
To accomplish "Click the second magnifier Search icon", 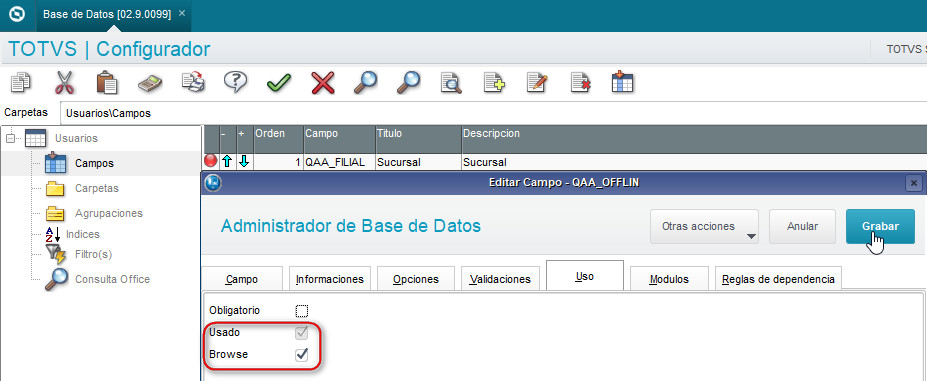I will tap(408, 82).
